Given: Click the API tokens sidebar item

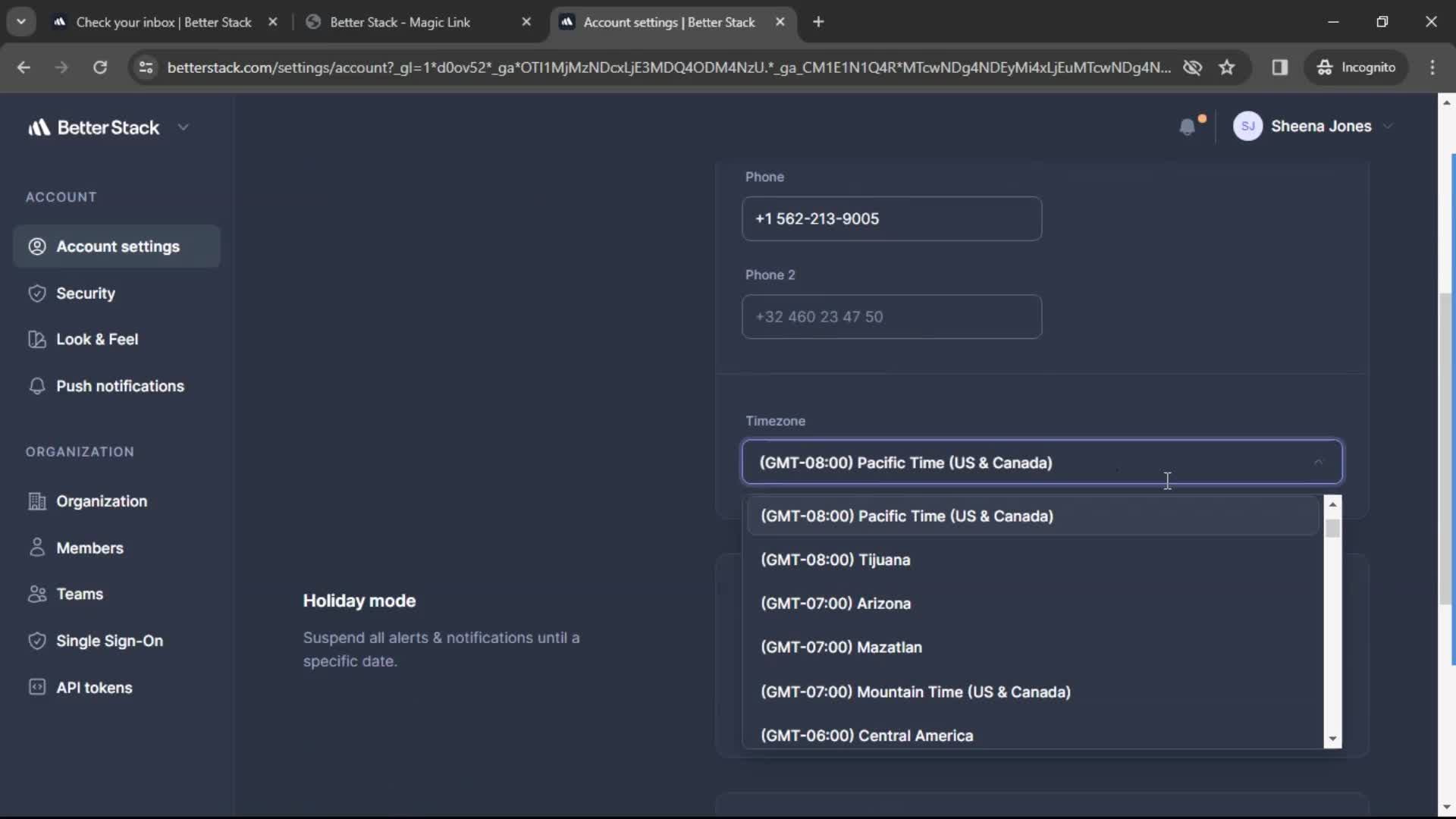Looking at the screenshot, I should point(94,686).
